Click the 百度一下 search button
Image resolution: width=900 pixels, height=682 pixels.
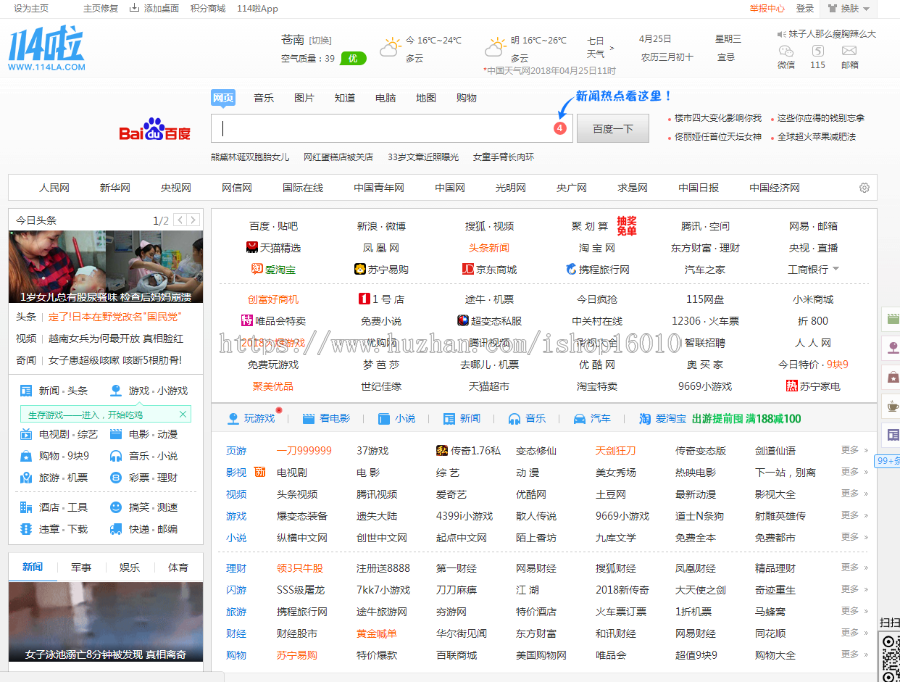pyautogui.click(x=612, y=129)
